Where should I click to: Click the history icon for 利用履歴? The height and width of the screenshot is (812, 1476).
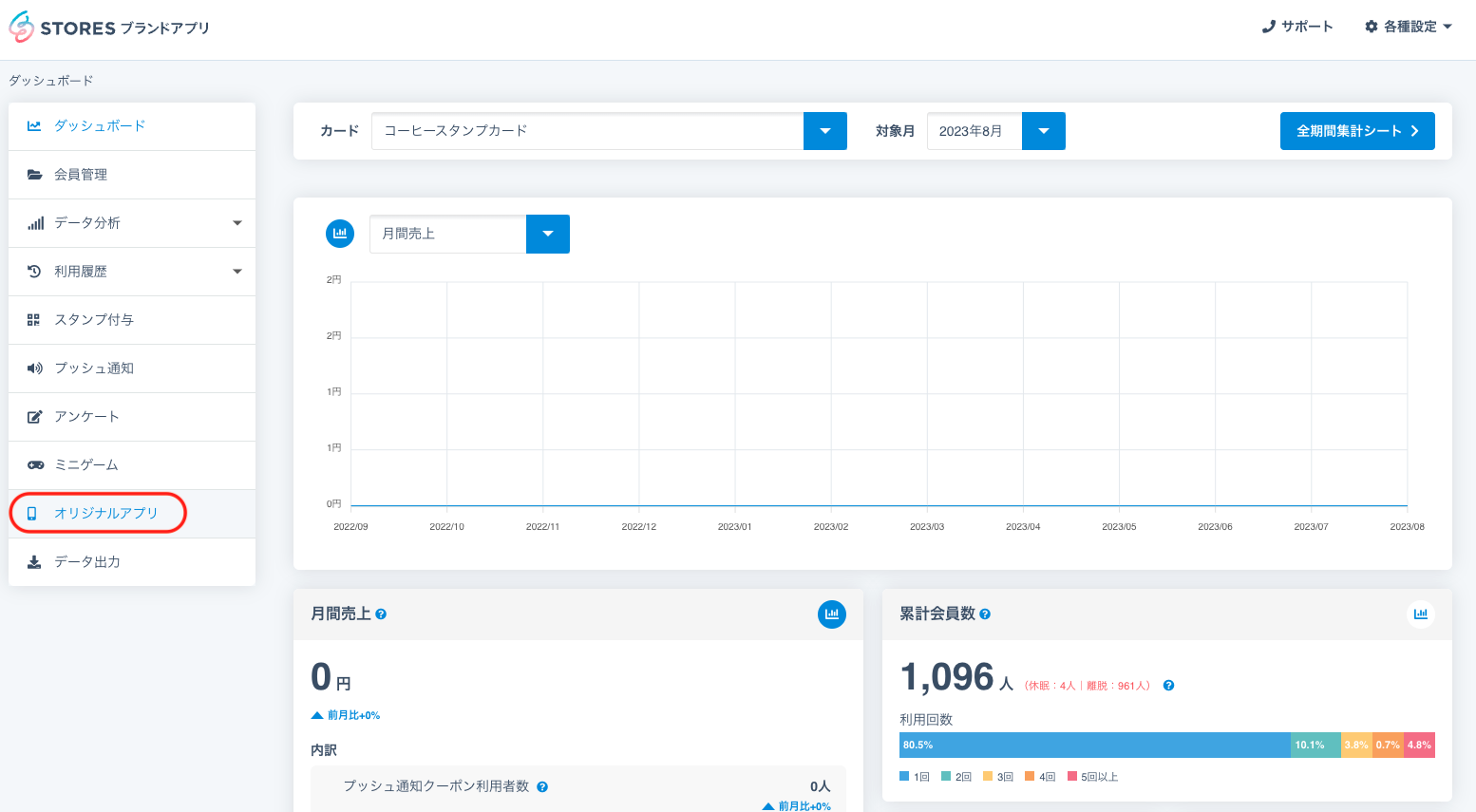tap(34, 272)
